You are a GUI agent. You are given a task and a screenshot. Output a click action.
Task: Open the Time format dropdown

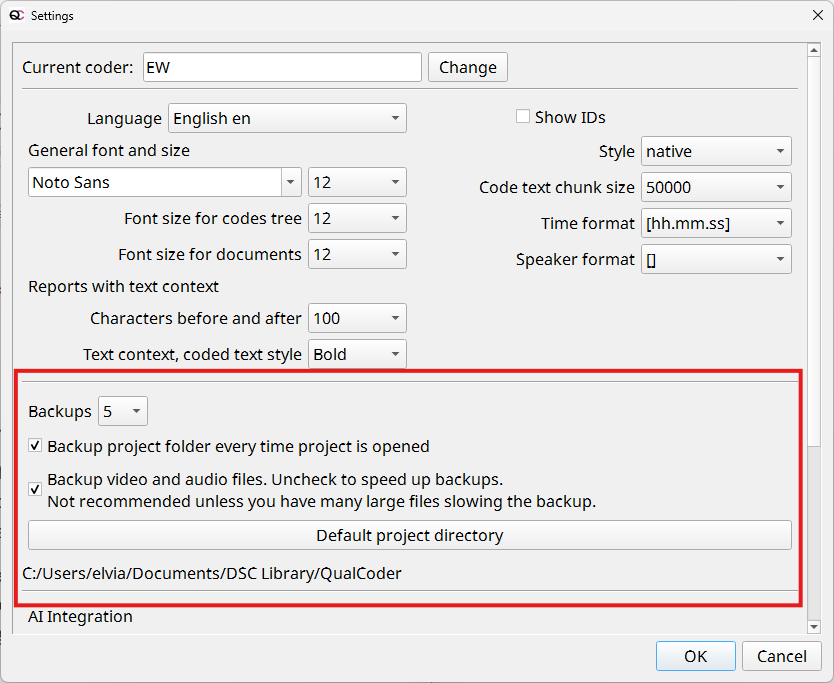click(716, 223)
